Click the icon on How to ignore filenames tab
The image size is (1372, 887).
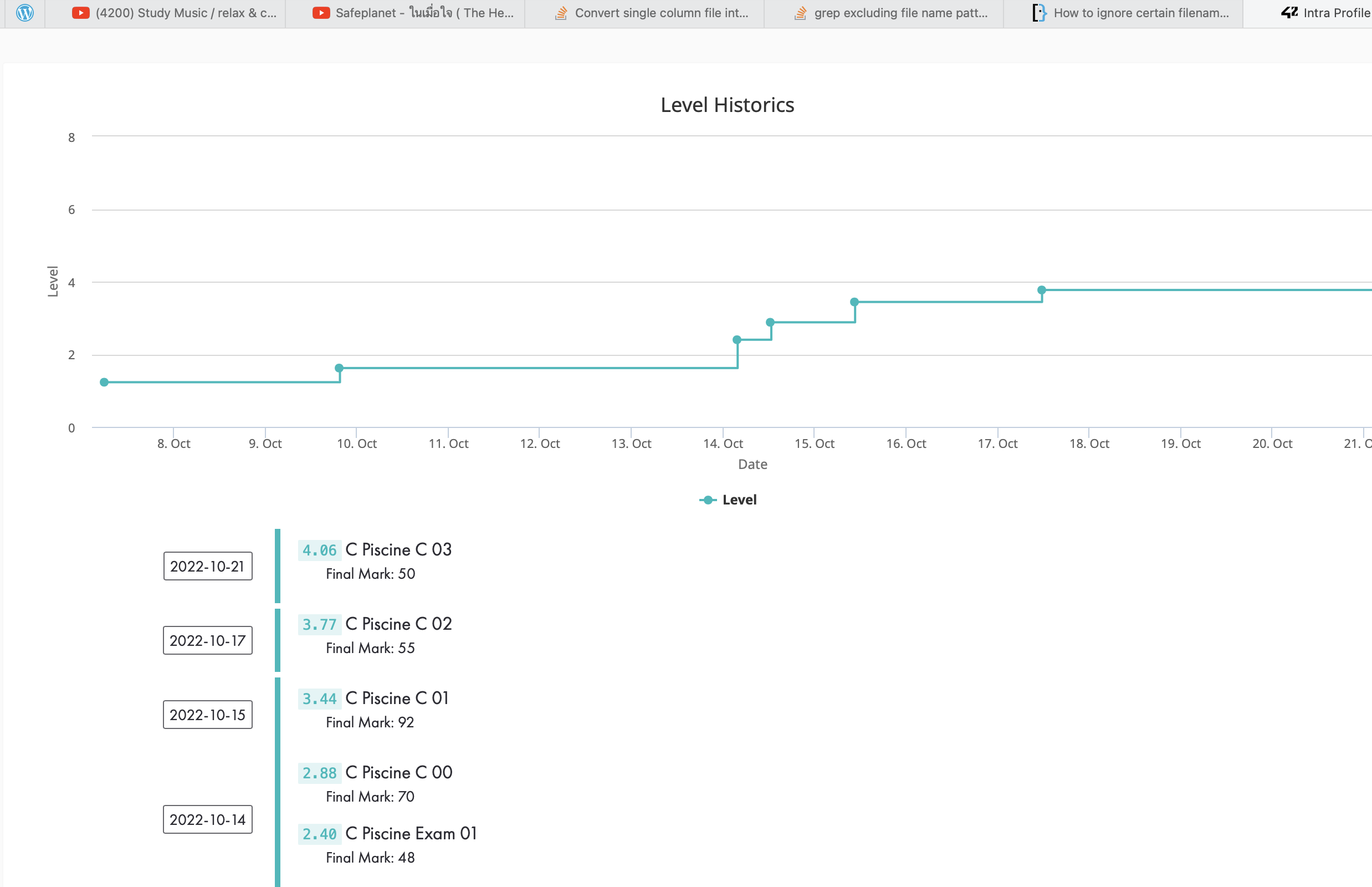click(x=1038, y=13)
